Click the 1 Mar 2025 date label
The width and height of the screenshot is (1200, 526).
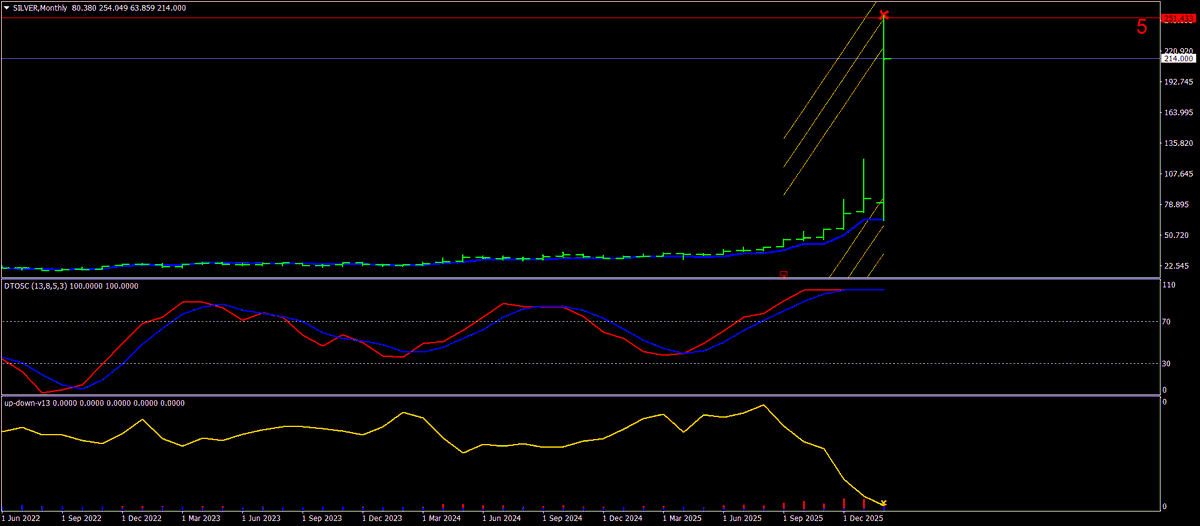684,519
